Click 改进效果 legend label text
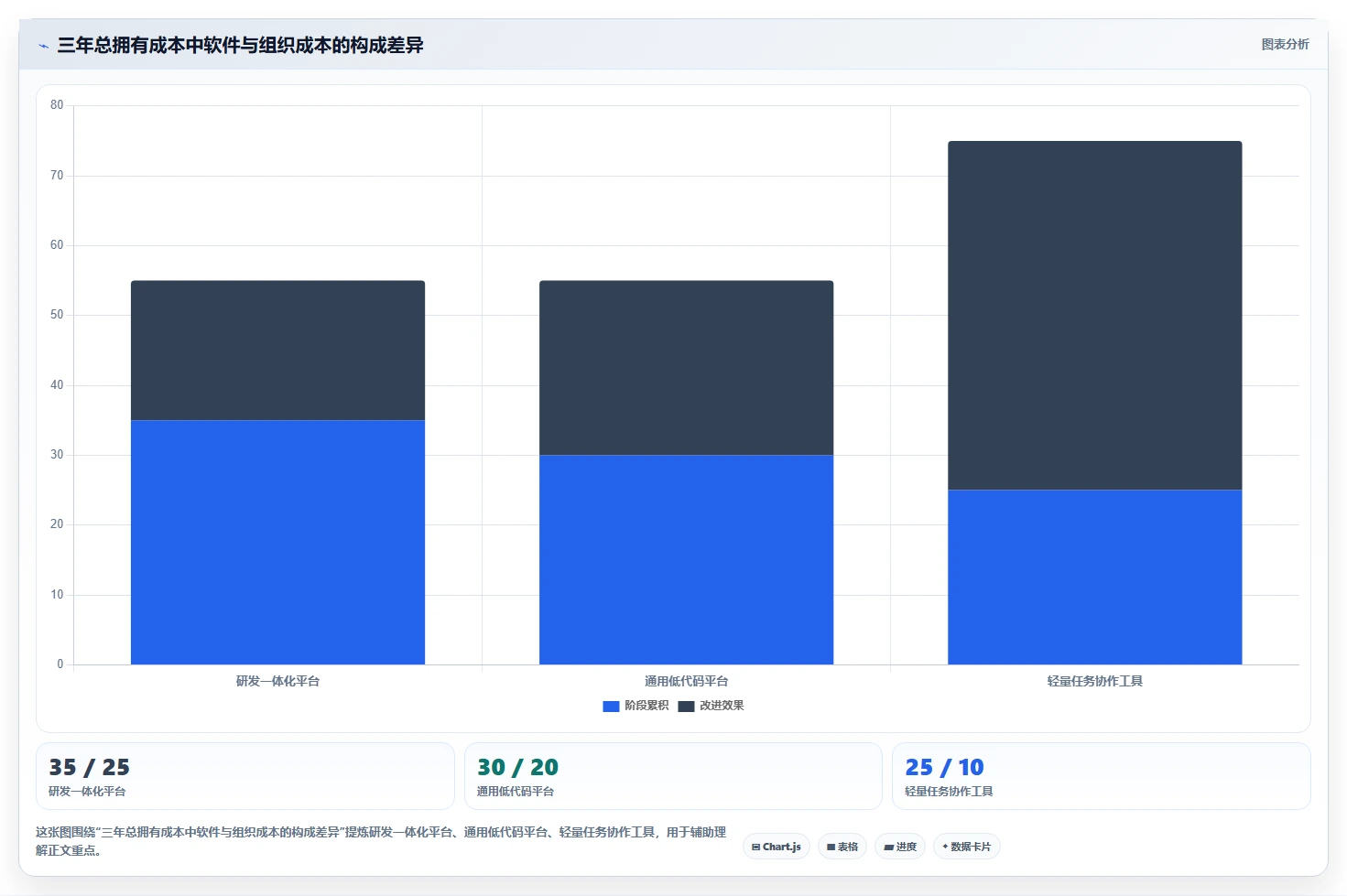The image size is (1347, 896). (722, 706)
